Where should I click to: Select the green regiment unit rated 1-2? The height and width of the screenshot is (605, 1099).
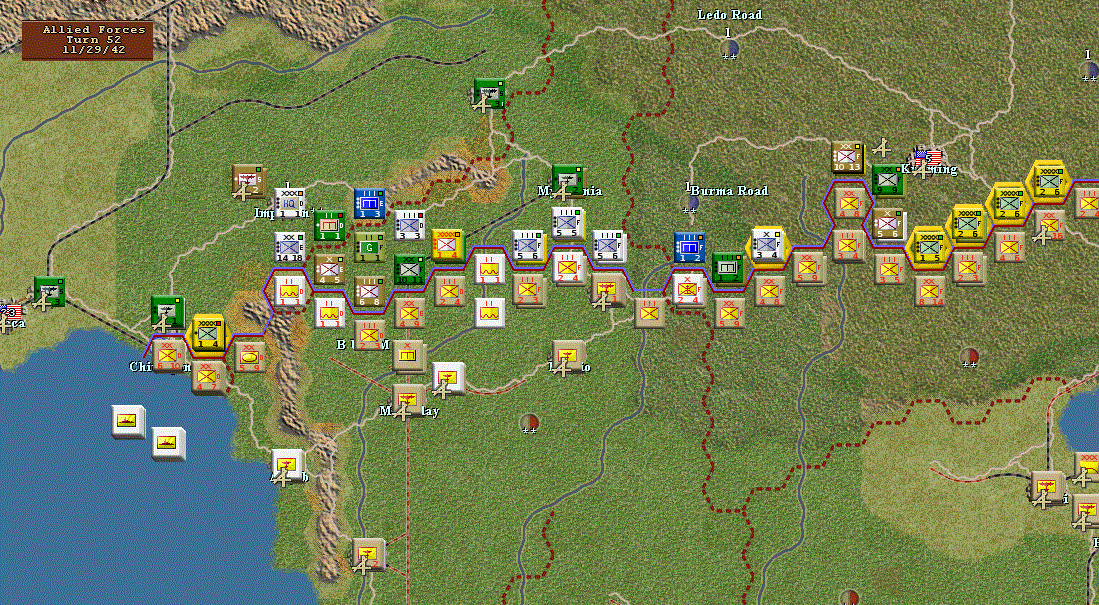[728, 268]
